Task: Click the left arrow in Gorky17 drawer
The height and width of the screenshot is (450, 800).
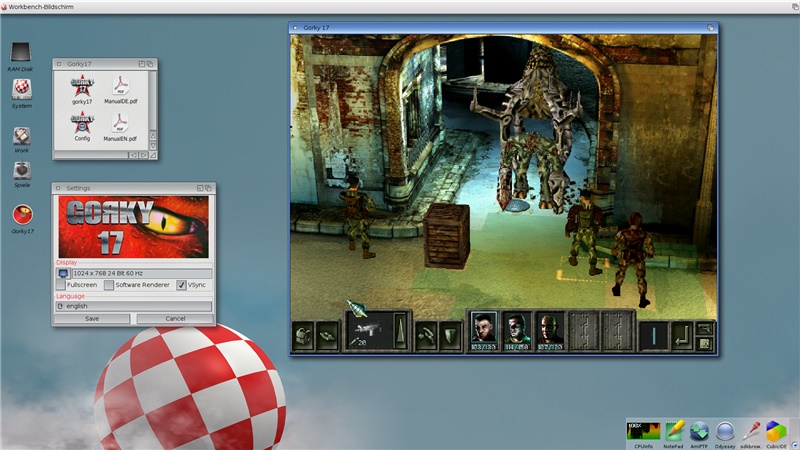Action: pyautogui.click(x=133, y=155)
